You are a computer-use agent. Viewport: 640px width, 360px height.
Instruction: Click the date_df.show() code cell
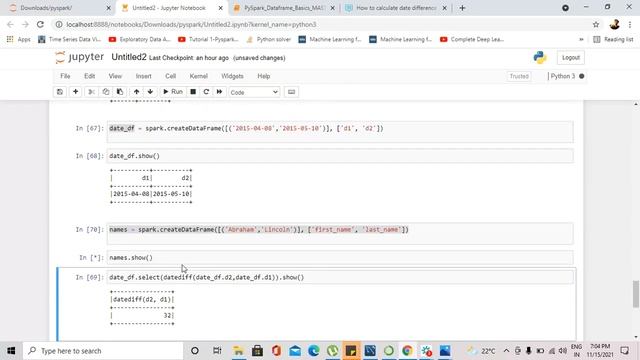click(x=340, y=156)
